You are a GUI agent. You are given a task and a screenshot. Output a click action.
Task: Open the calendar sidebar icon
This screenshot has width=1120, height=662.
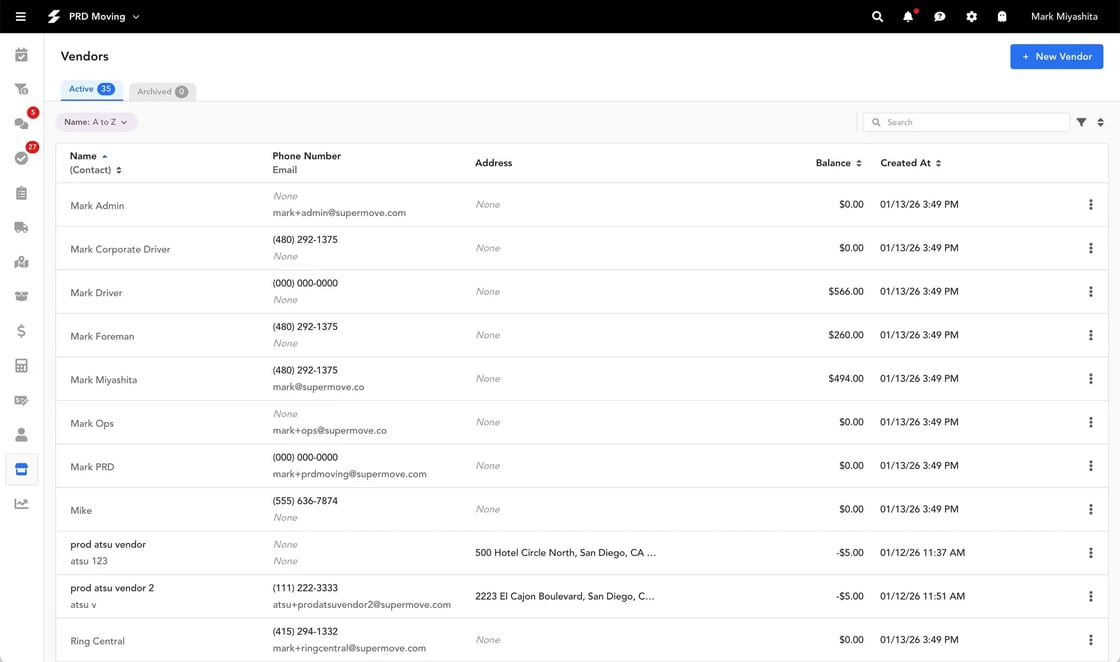21,55
